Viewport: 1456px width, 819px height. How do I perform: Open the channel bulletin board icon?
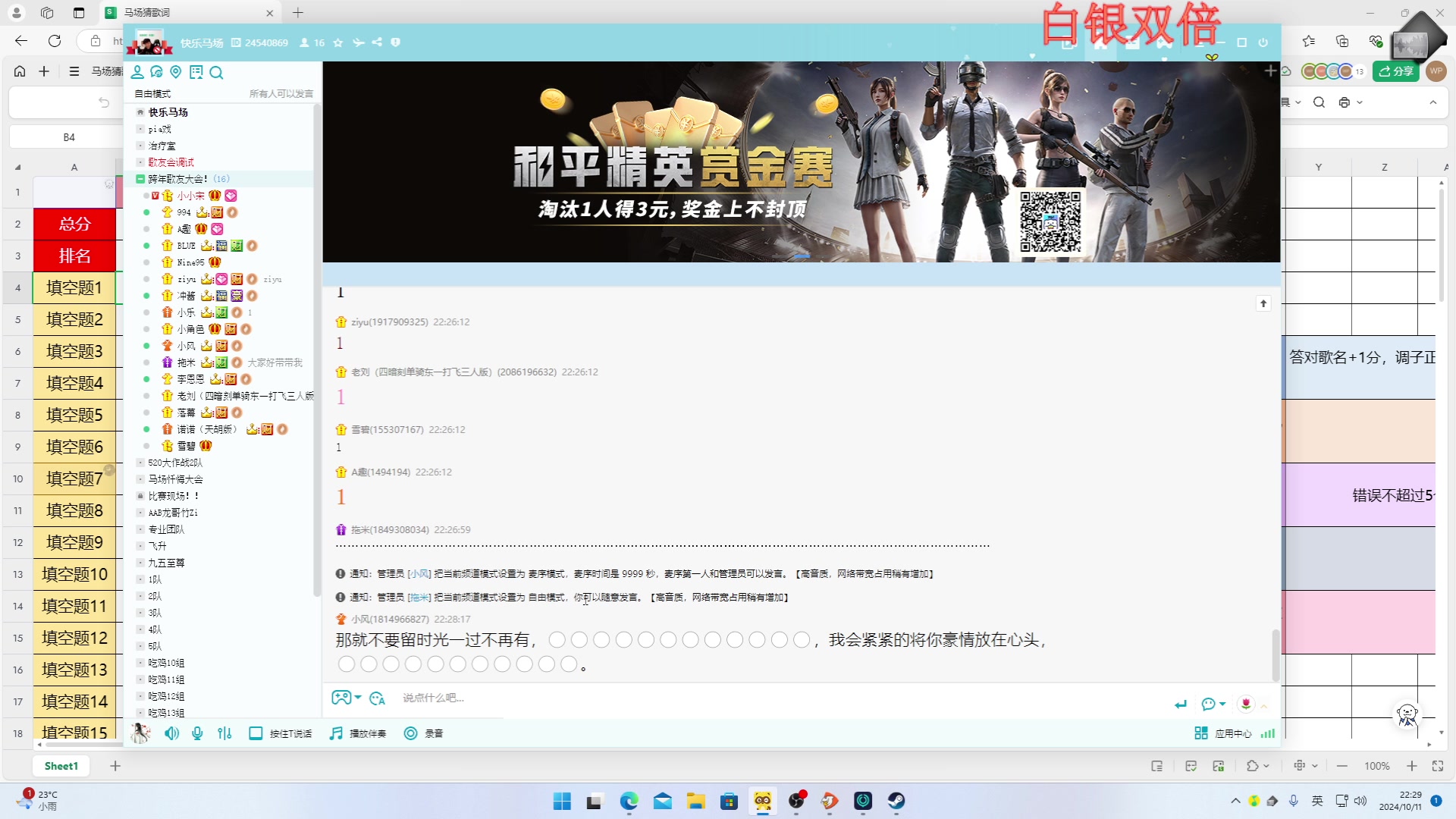pyautogui.click(x=196, y=72)
